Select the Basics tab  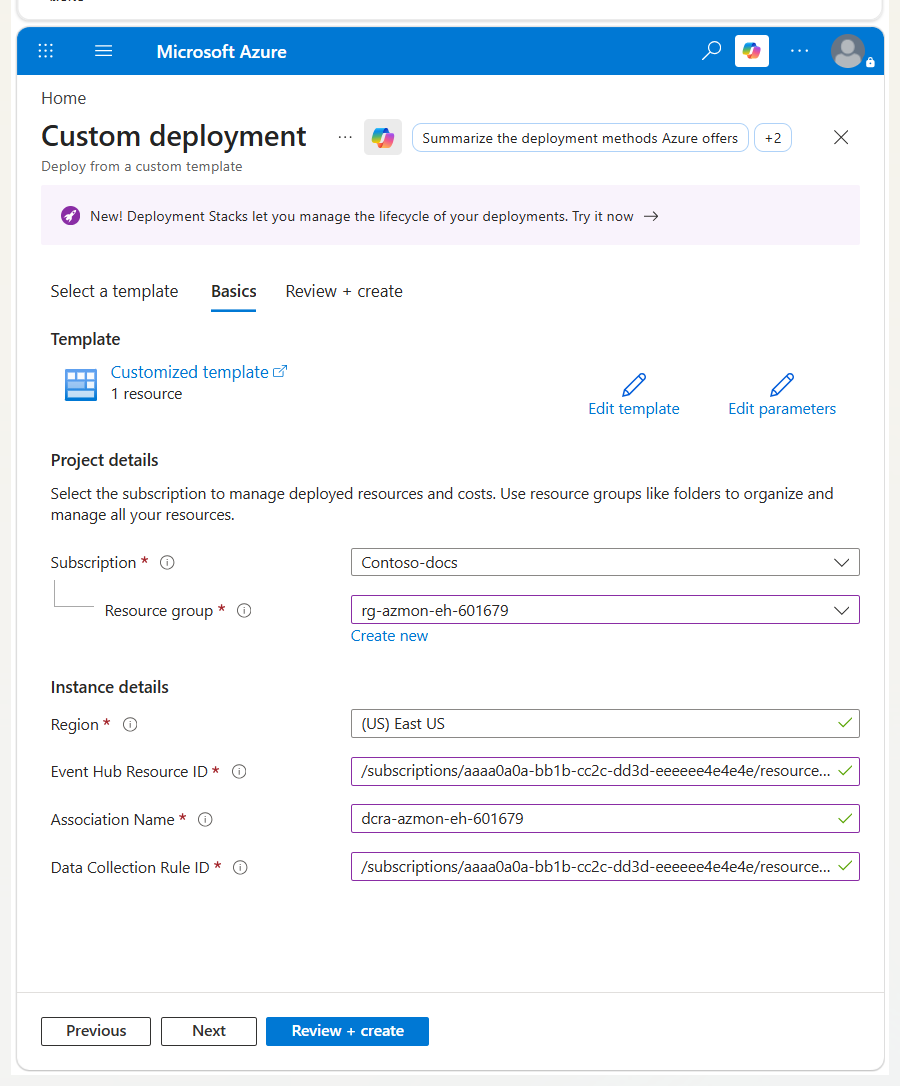(x=233, y=292)
